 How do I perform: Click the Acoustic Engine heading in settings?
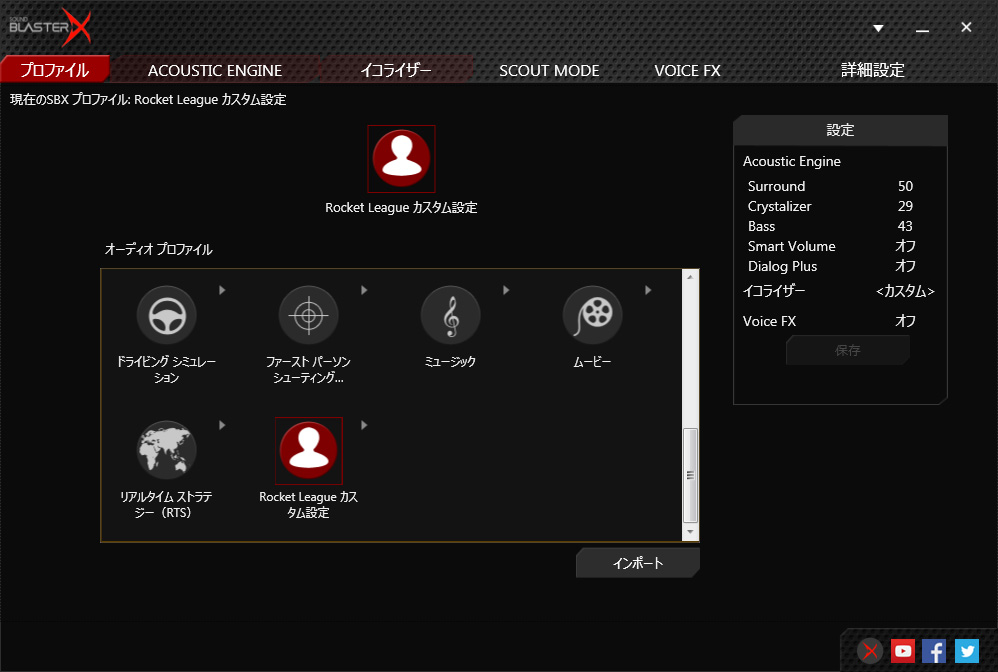(x=792, y=162)
